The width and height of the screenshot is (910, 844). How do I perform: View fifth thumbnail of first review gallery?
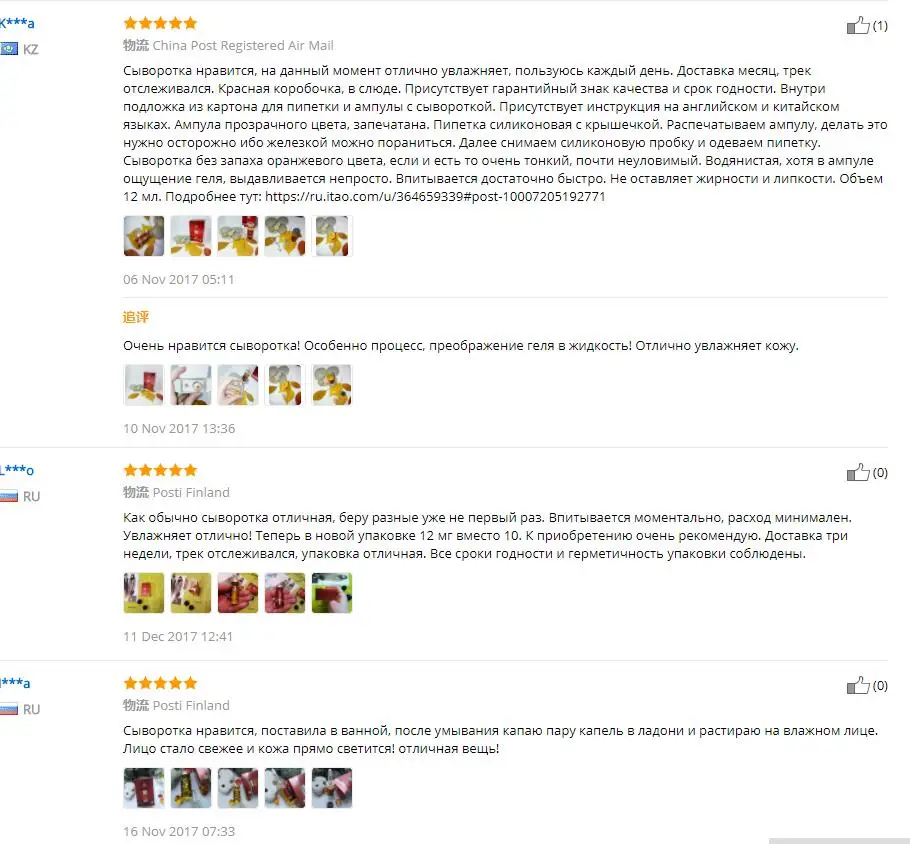[332, 236]
